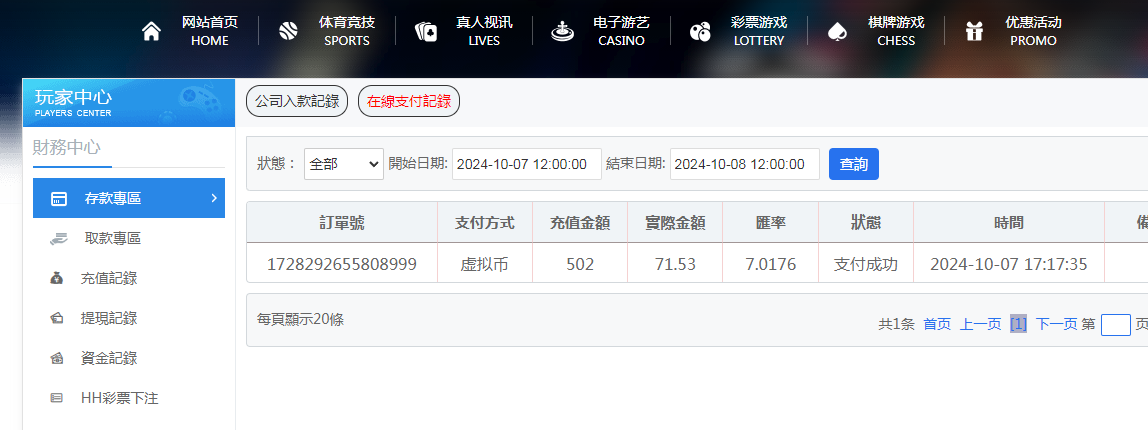Click the 結束日期 end date field
The image size is (1148, 430).
click(x=744, y=164)
